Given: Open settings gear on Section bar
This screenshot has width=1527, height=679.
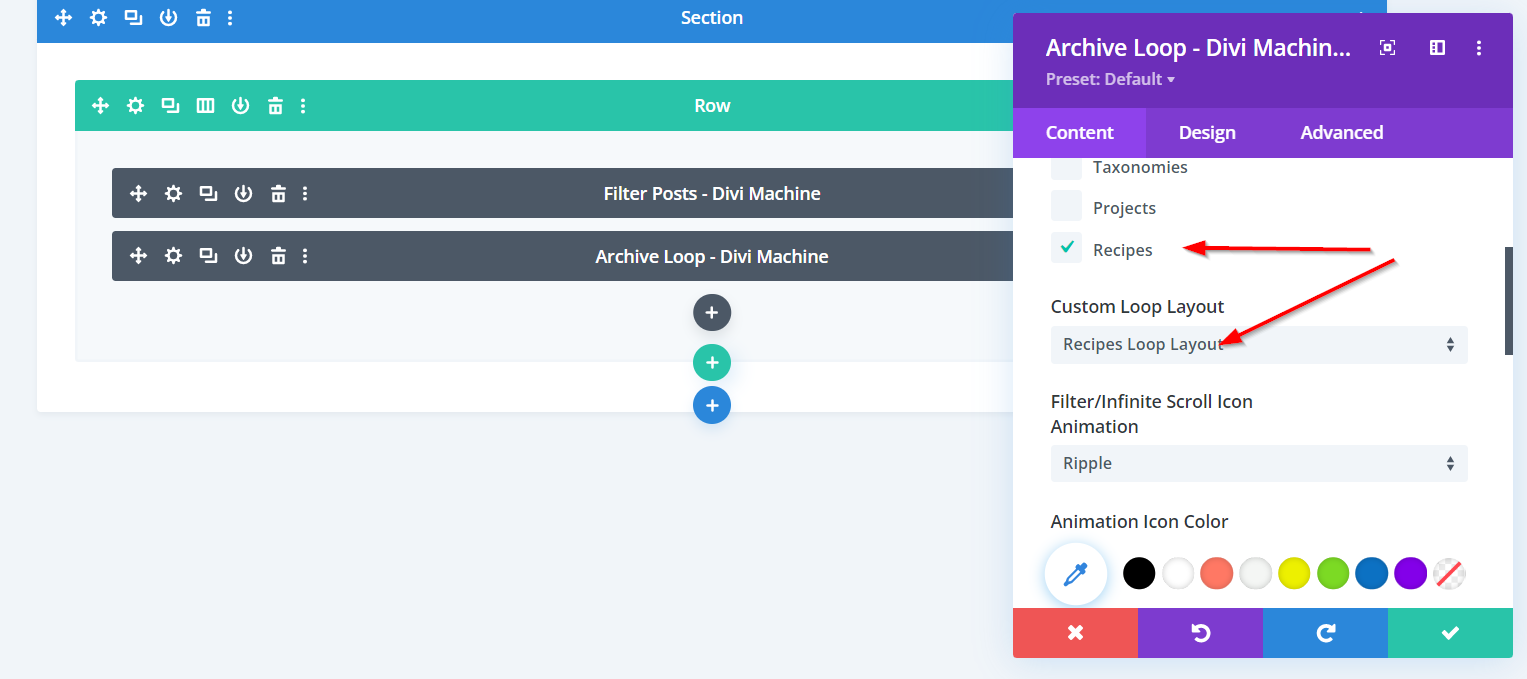Looking at the screenshot, I should (x=98, y=18).
